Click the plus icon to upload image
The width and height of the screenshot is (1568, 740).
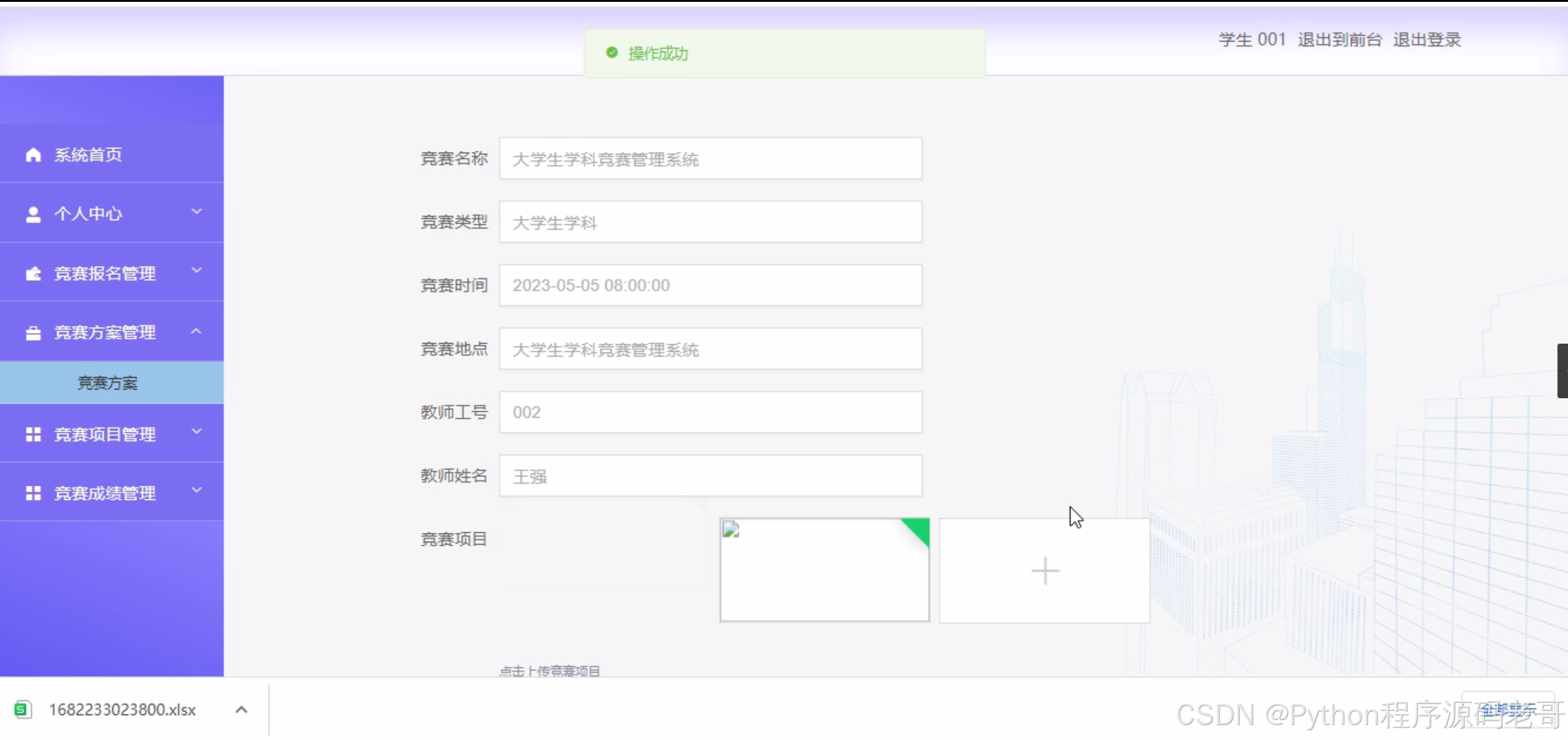coord(1045,571)
